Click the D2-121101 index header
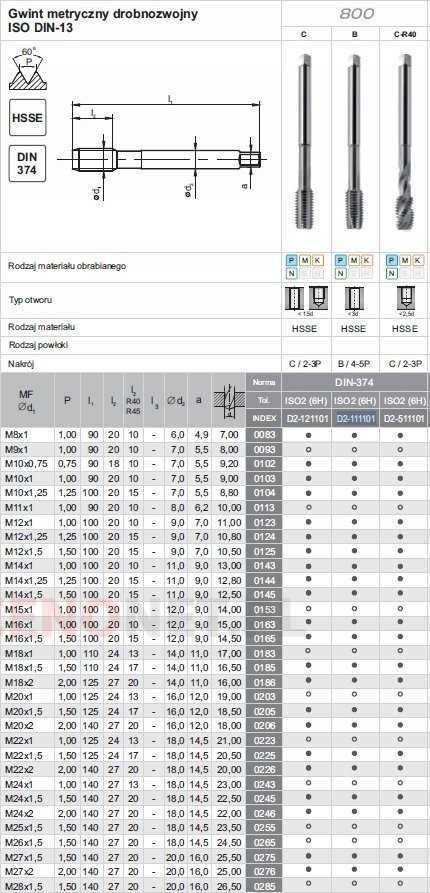The width and height of the screenshot is (430, 893). pos(307,418)
